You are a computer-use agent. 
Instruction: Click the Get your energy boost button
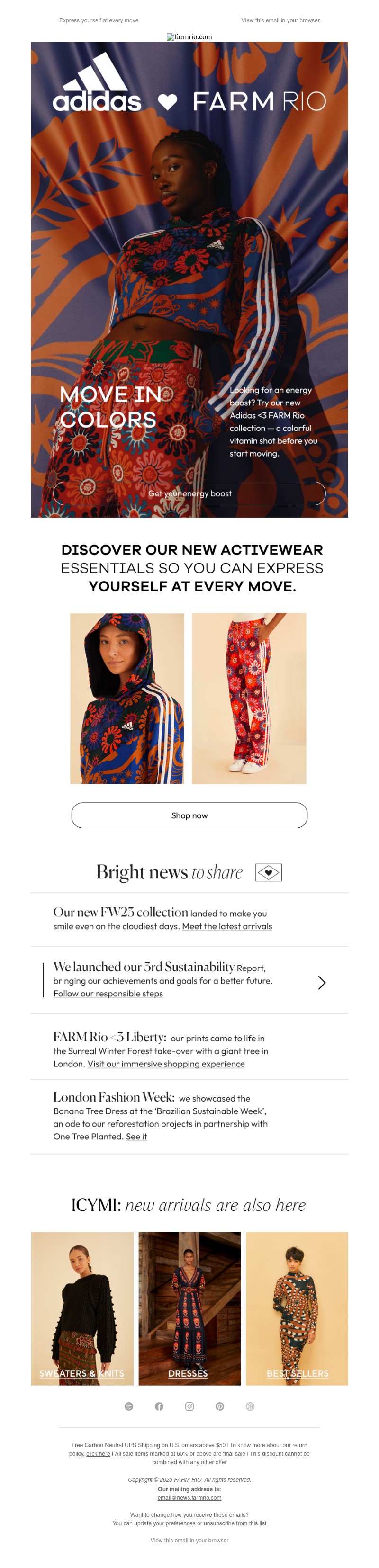189,493
